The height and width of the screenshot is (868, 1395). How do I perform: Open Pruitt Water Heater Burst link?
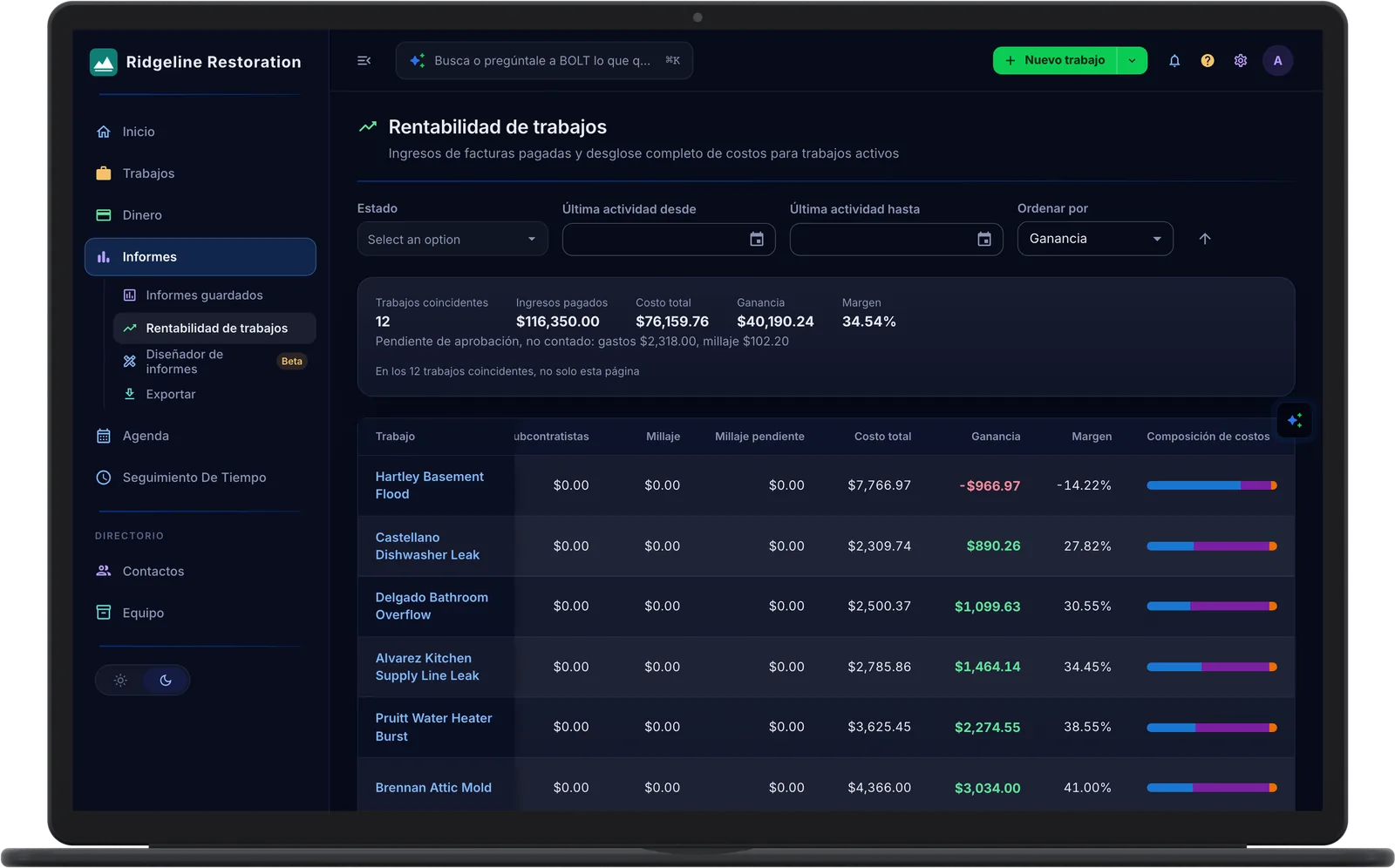point(433,727)
